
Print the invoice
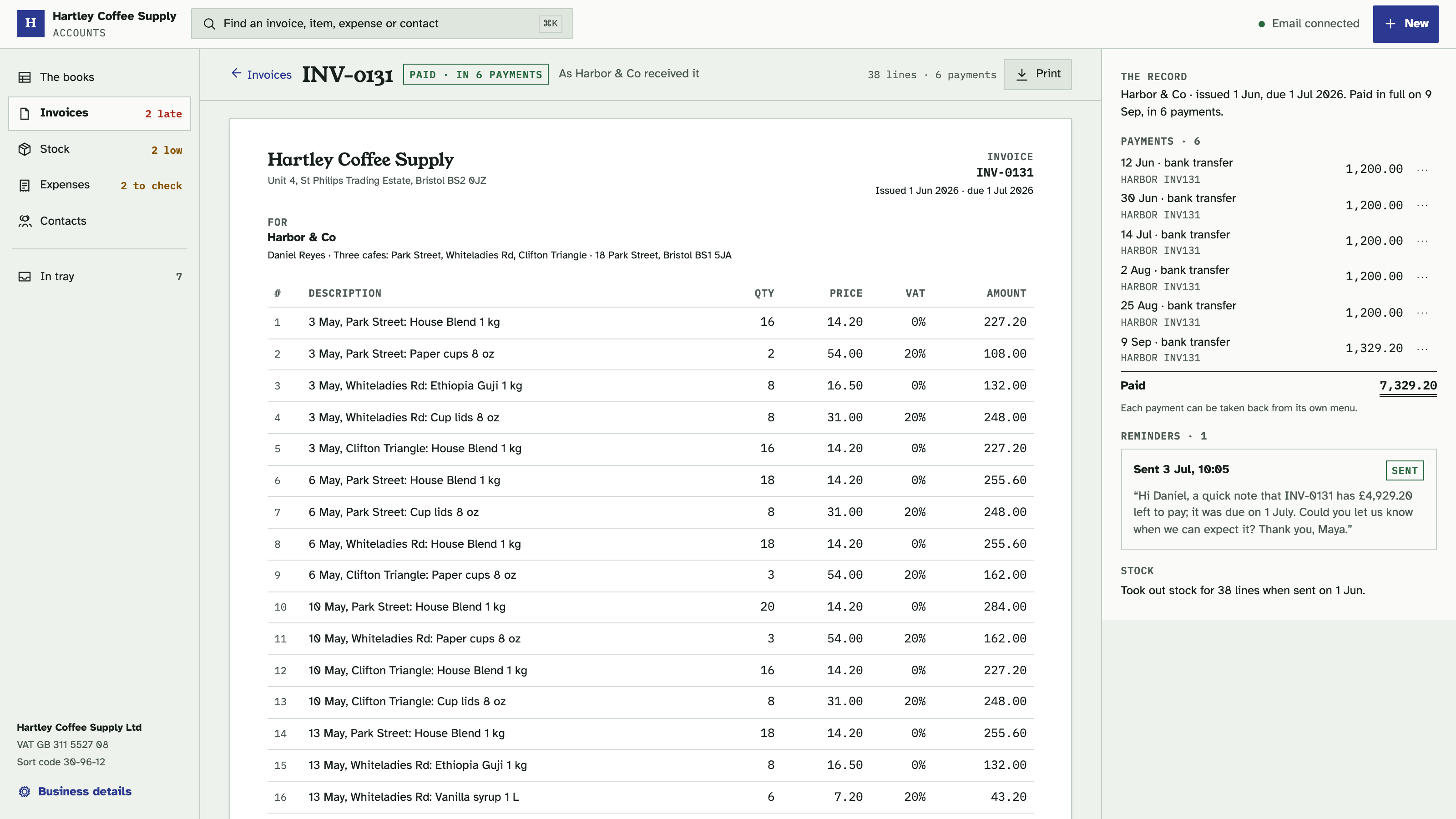(1037, 74)
